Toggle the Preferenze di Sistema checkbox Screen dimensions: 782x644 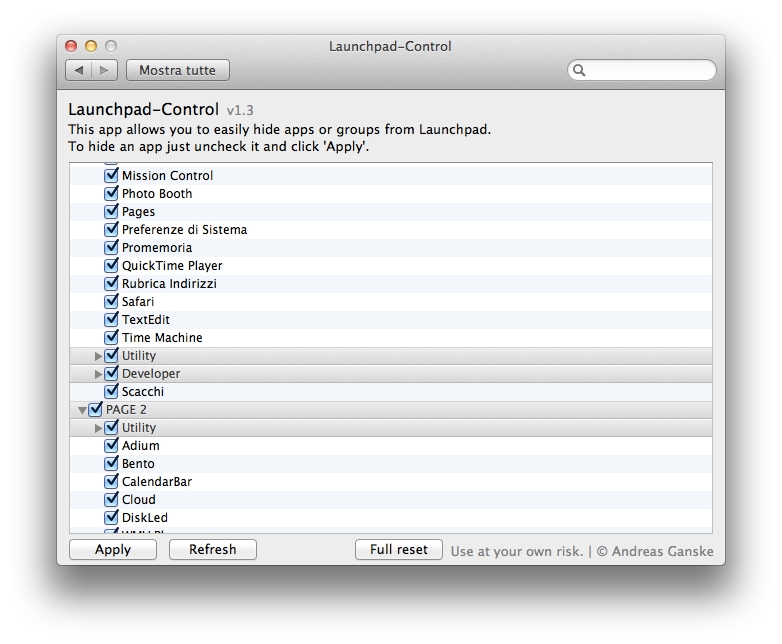(x=111, y=229)
